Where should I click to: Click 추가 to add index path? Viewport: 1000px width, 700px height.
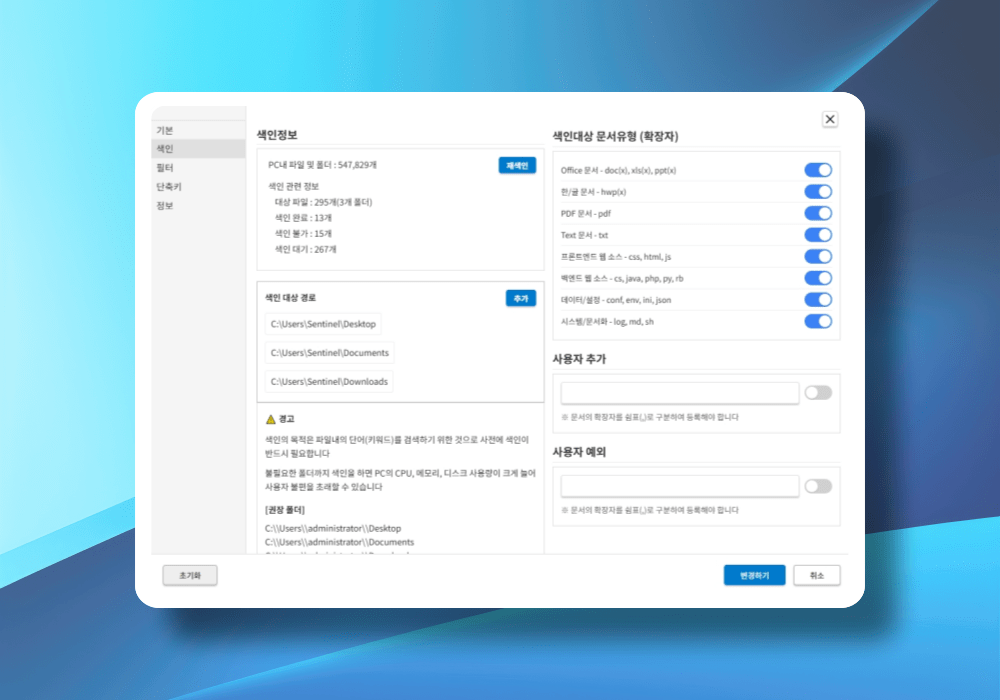point(520,298)
